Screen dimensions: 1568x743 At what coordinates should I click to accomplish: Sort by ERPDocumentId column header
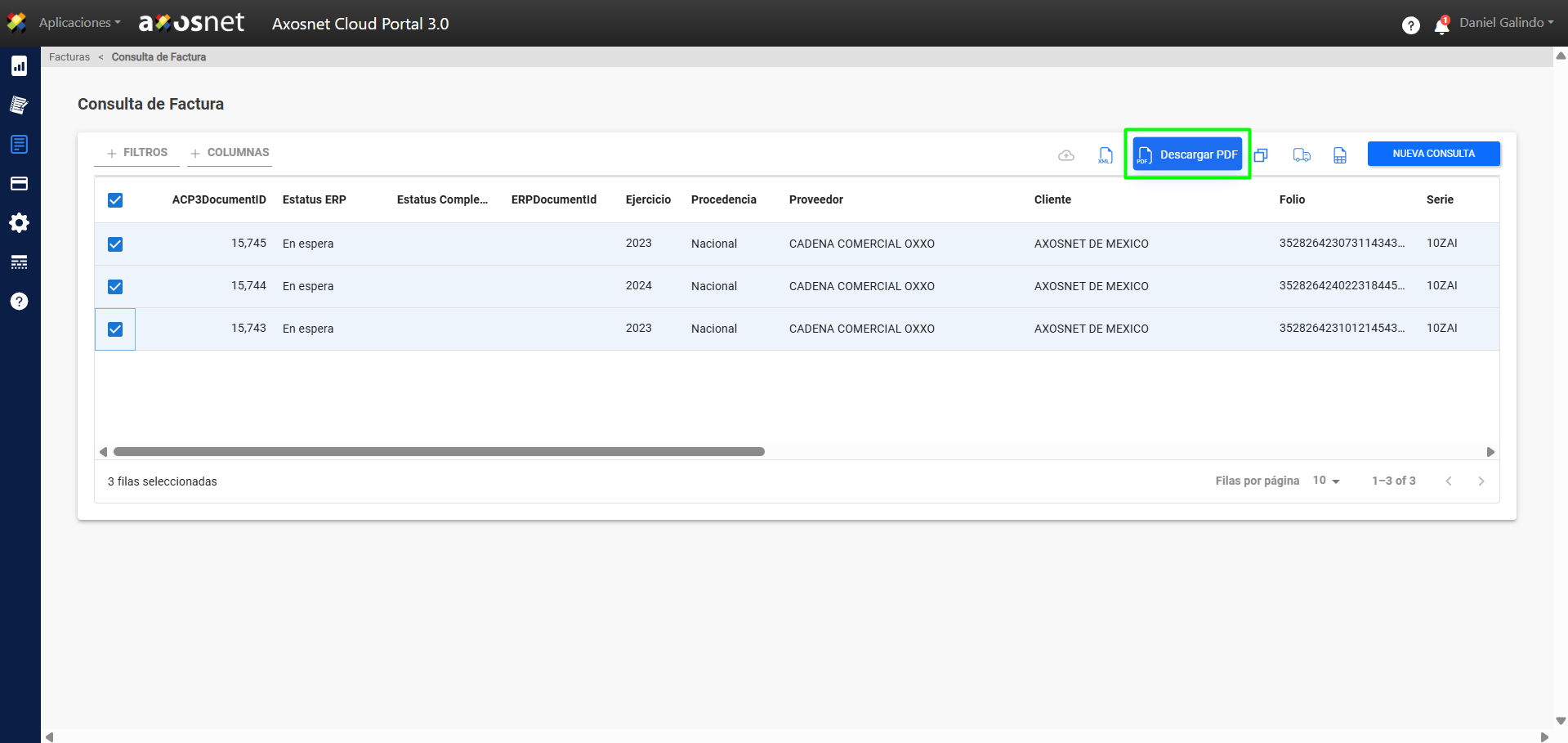click(554, 199)
